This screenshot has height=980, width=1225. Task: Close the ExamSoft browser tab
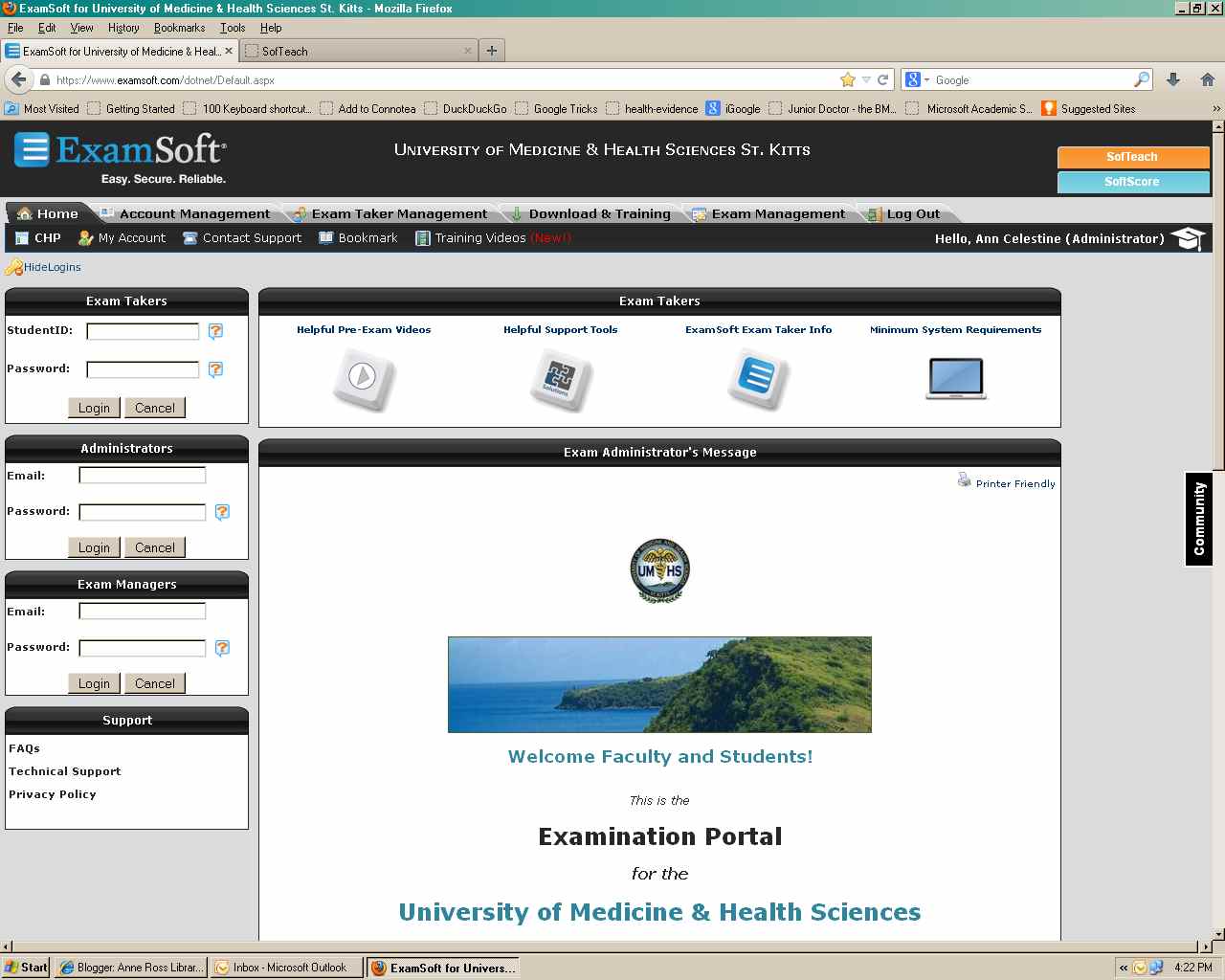(x=229, y=51)
